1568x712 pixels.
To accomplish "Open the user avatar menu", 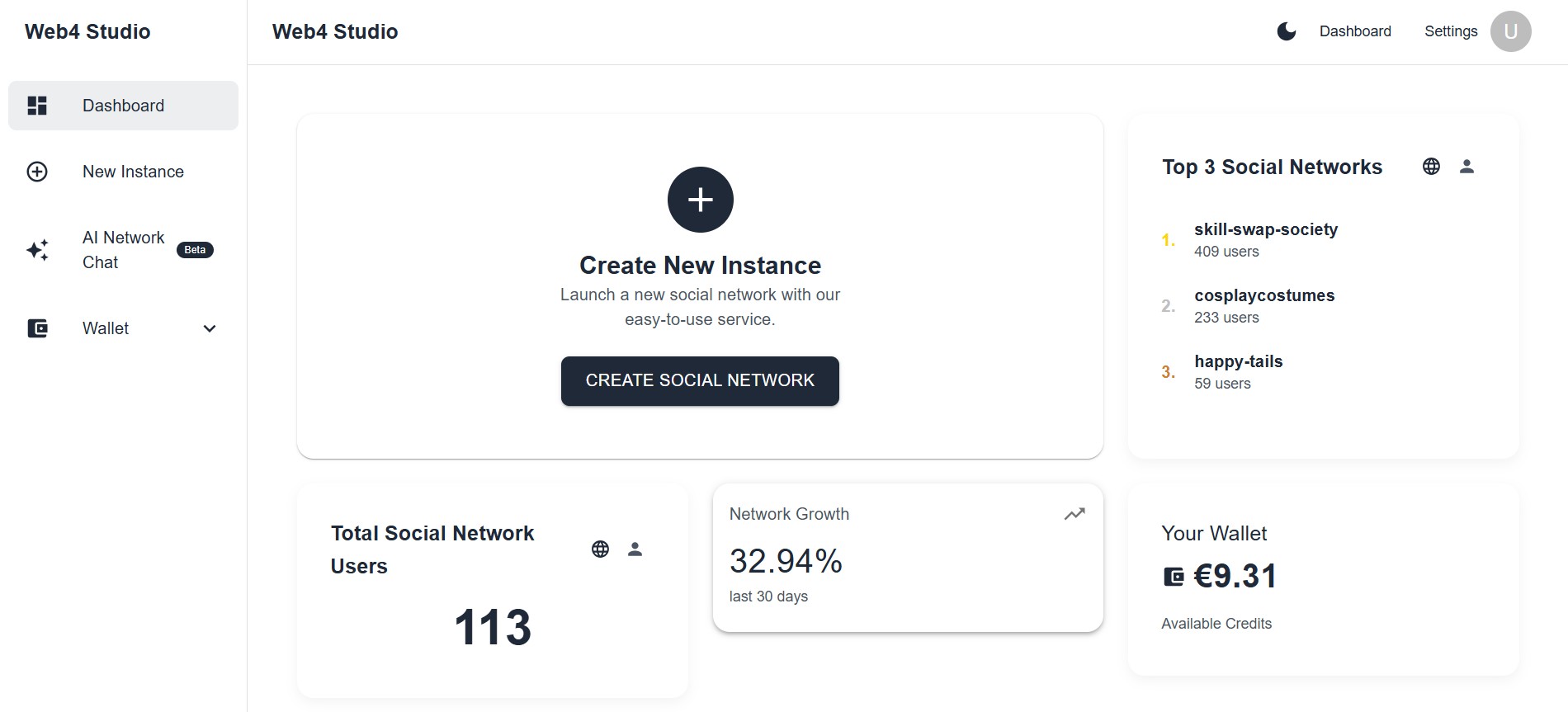I will (x=1510, y=31).
